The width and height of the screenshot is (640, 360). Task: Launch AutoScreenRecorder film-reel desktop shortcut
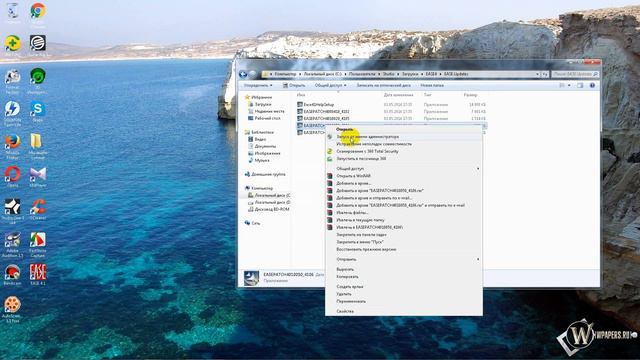coord(13,305)
